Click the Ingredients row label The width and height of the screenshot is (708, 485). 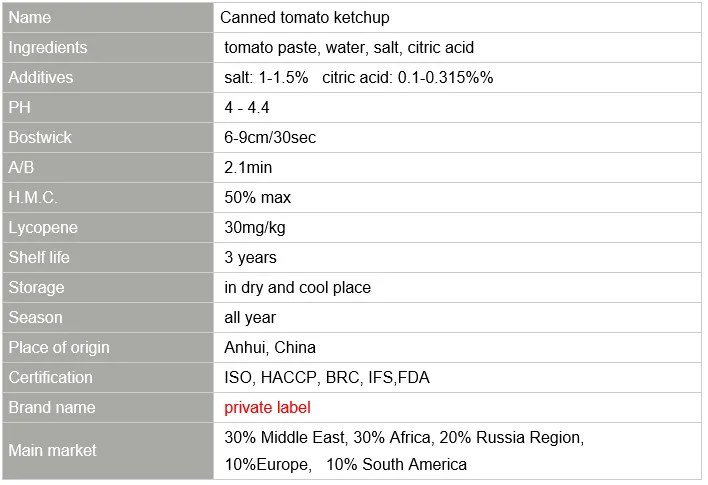(x=108, y=47)
